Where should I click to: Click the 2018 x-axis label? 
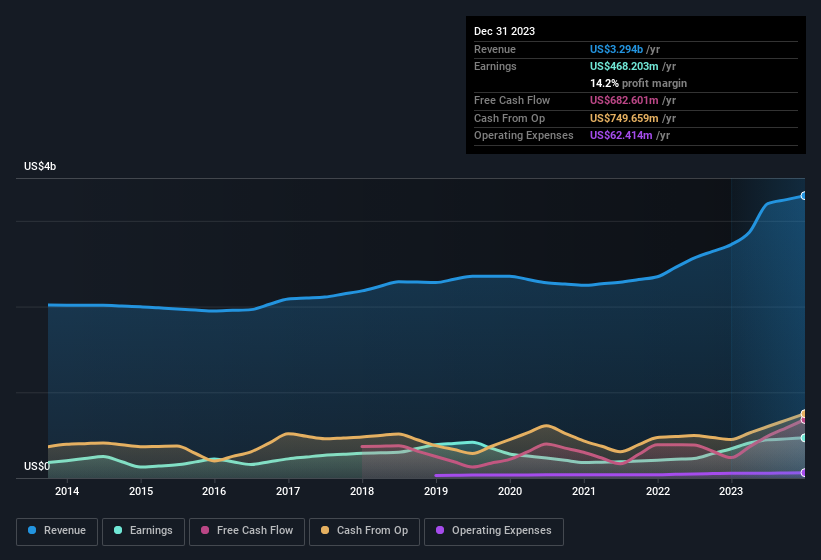362,491
